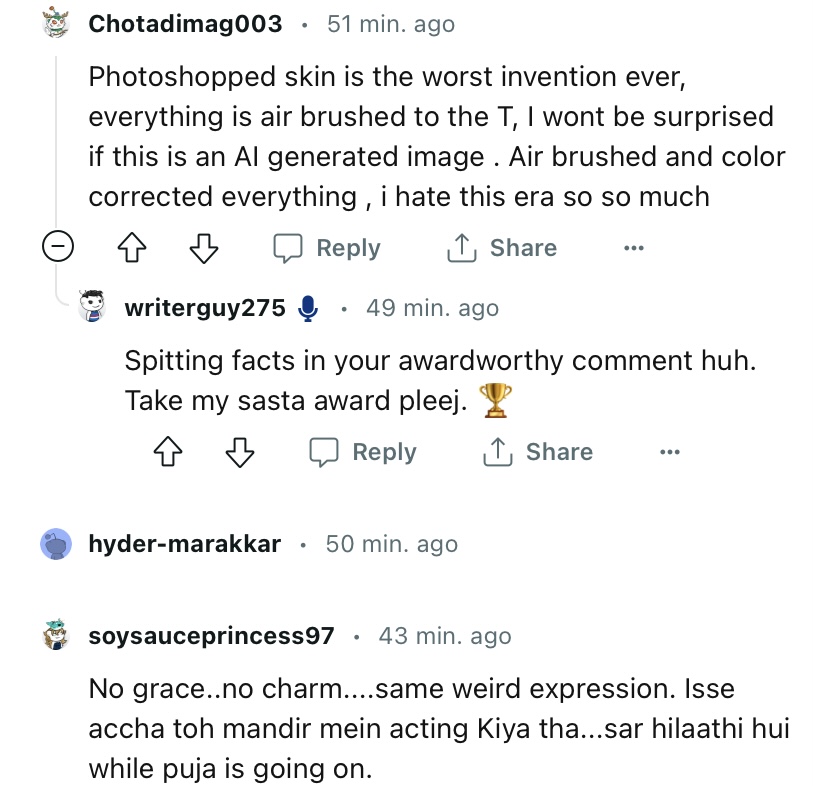
Task: Click soysauceprincess97's avatar icon
Action: (56, 635)
